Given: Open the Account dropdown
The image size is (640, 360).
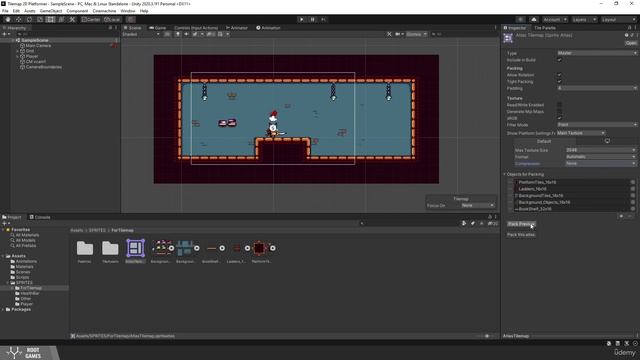Looking at the screenshot, I should coord(554,19).
